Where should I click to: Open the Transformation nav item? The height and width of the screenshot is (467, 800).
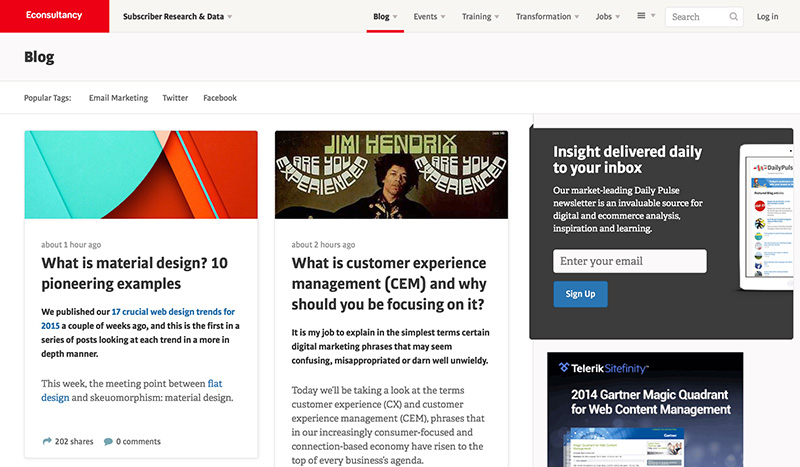point(543,16)
